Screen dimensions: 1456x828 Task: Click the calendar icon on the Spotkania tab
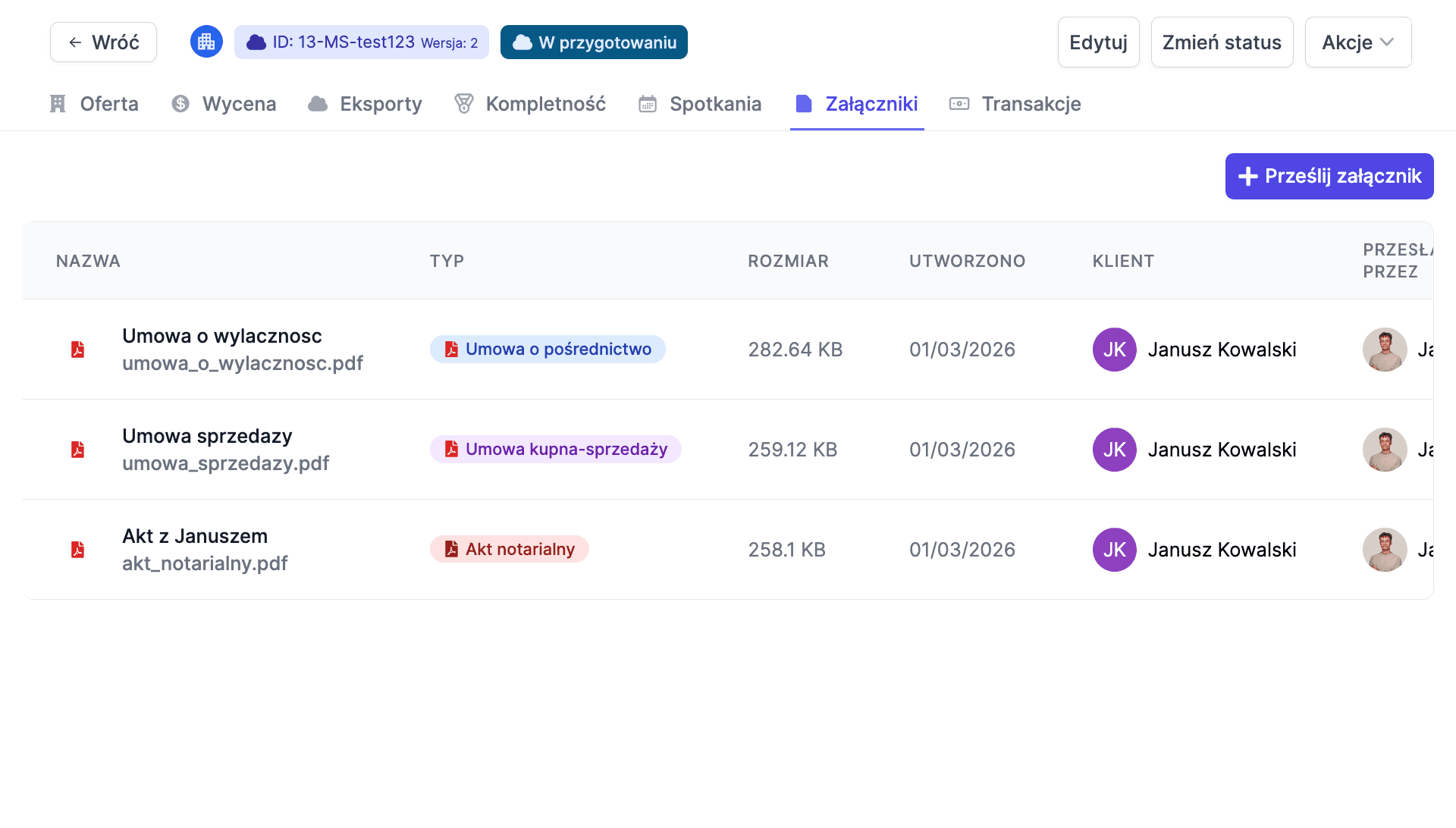click(x=648, y=104)
